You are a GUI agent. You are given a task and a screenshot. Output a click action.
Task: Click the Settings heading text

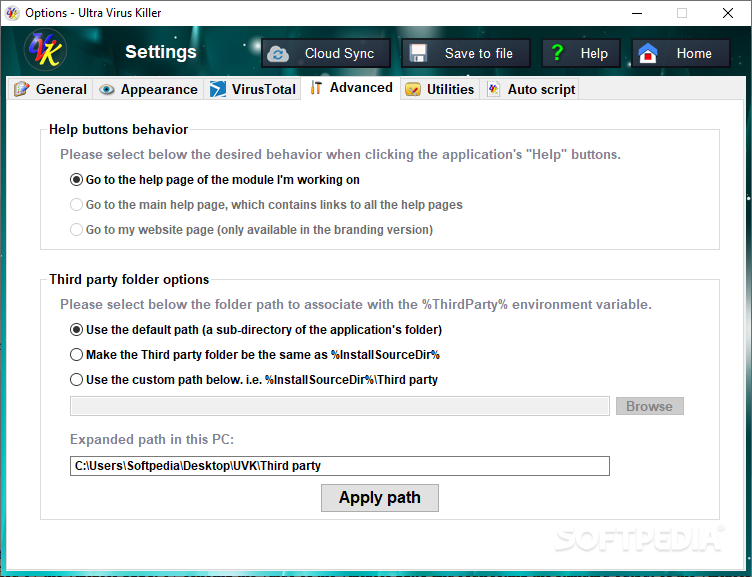pos(161,52)
